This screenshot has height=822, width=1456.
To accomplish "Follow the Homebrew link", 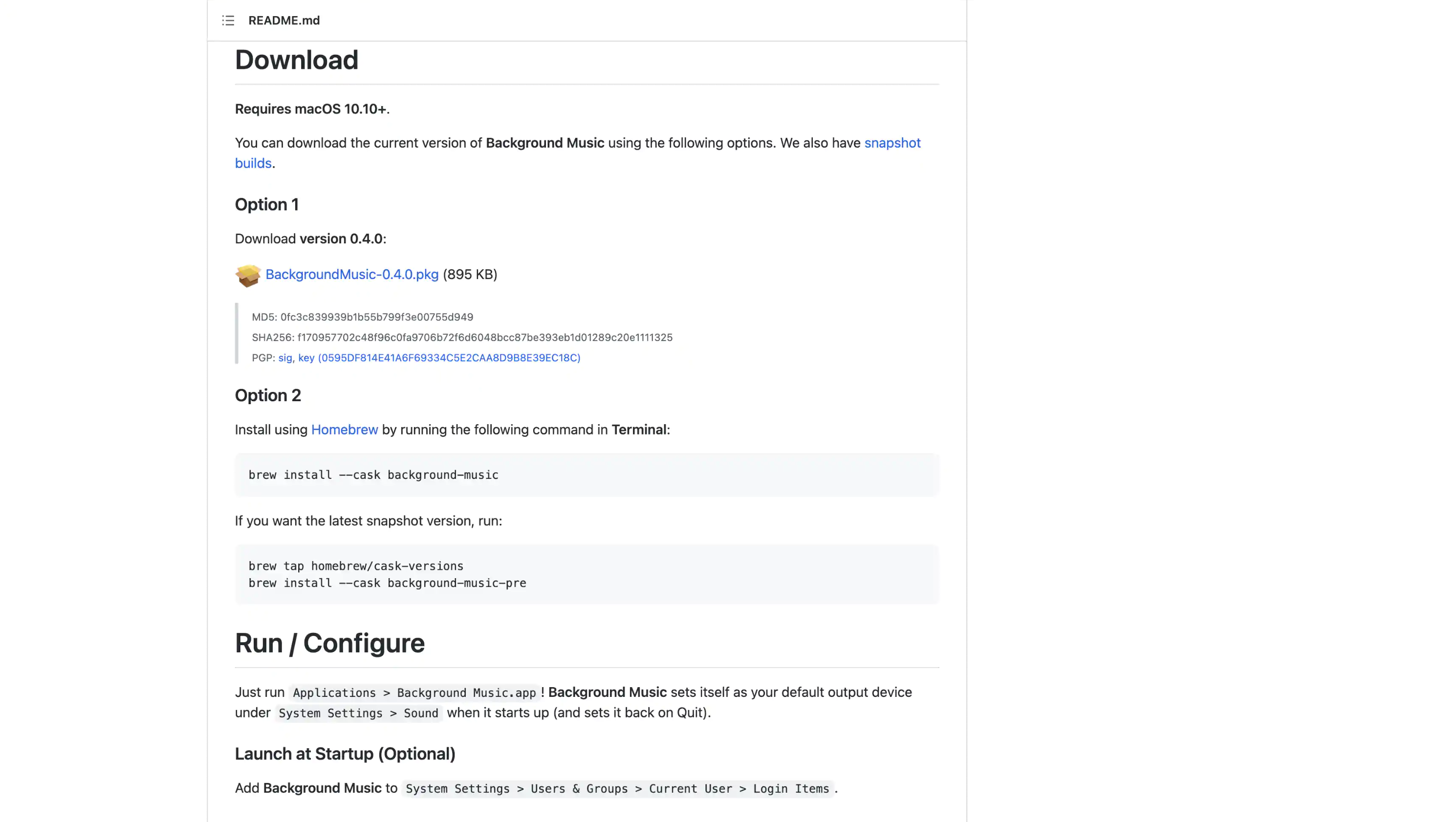I will [344, 430].
